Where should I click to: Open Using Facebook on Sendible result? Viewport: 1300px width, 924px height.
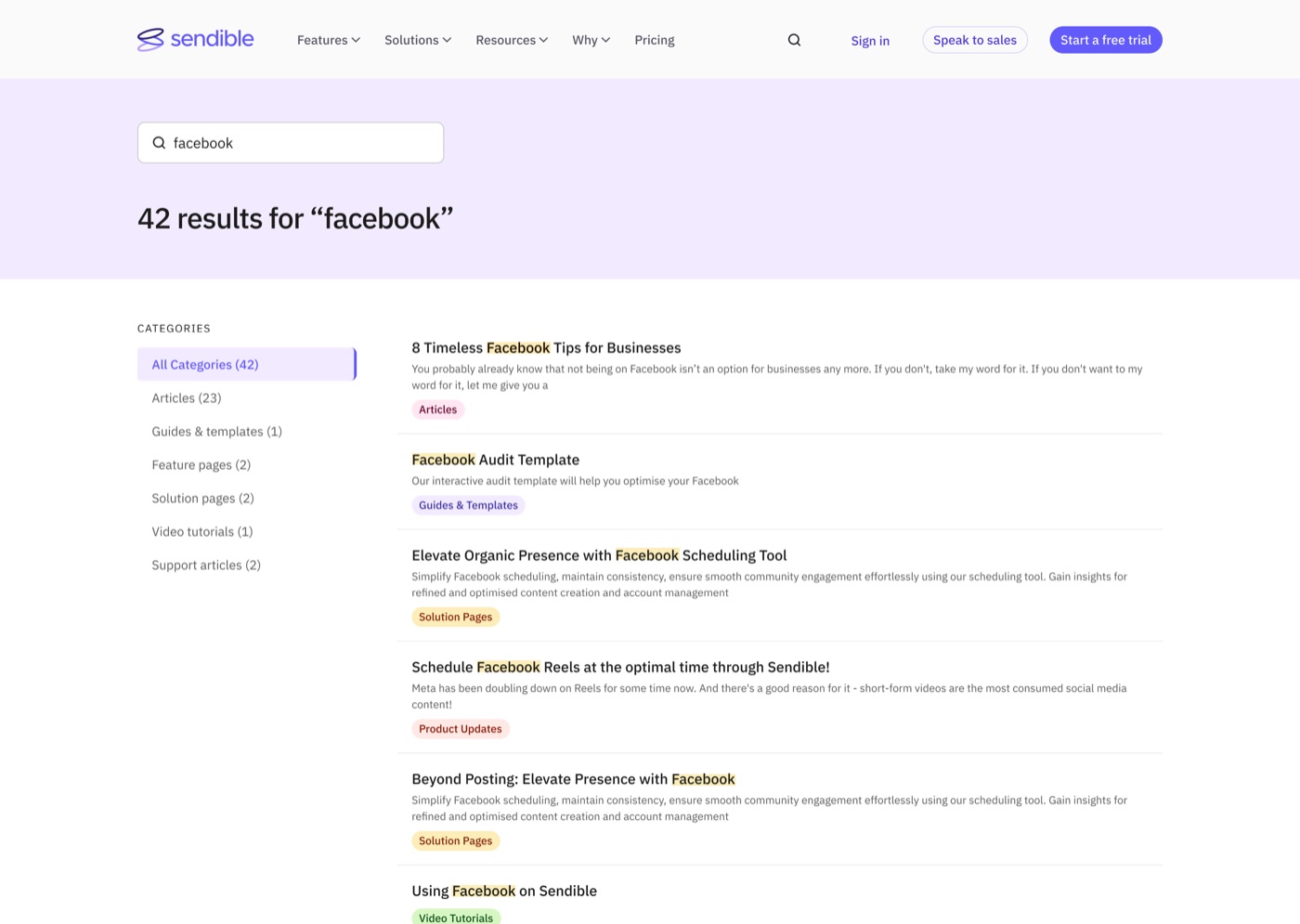[504, 891]
